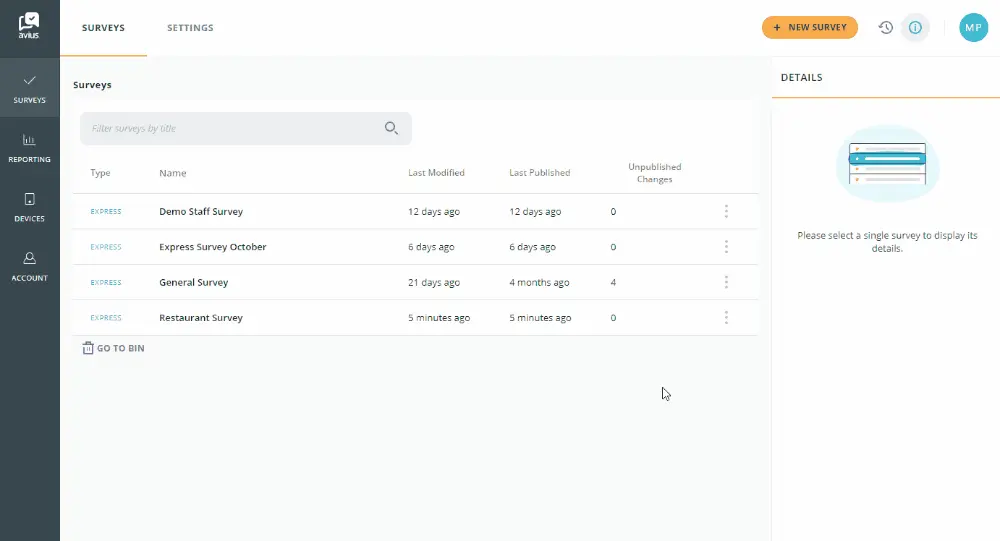The height and width of the screenshot is (541, 1000).
Task: Select the Restaurant Survey name
Action: click(x=201, y=318)
